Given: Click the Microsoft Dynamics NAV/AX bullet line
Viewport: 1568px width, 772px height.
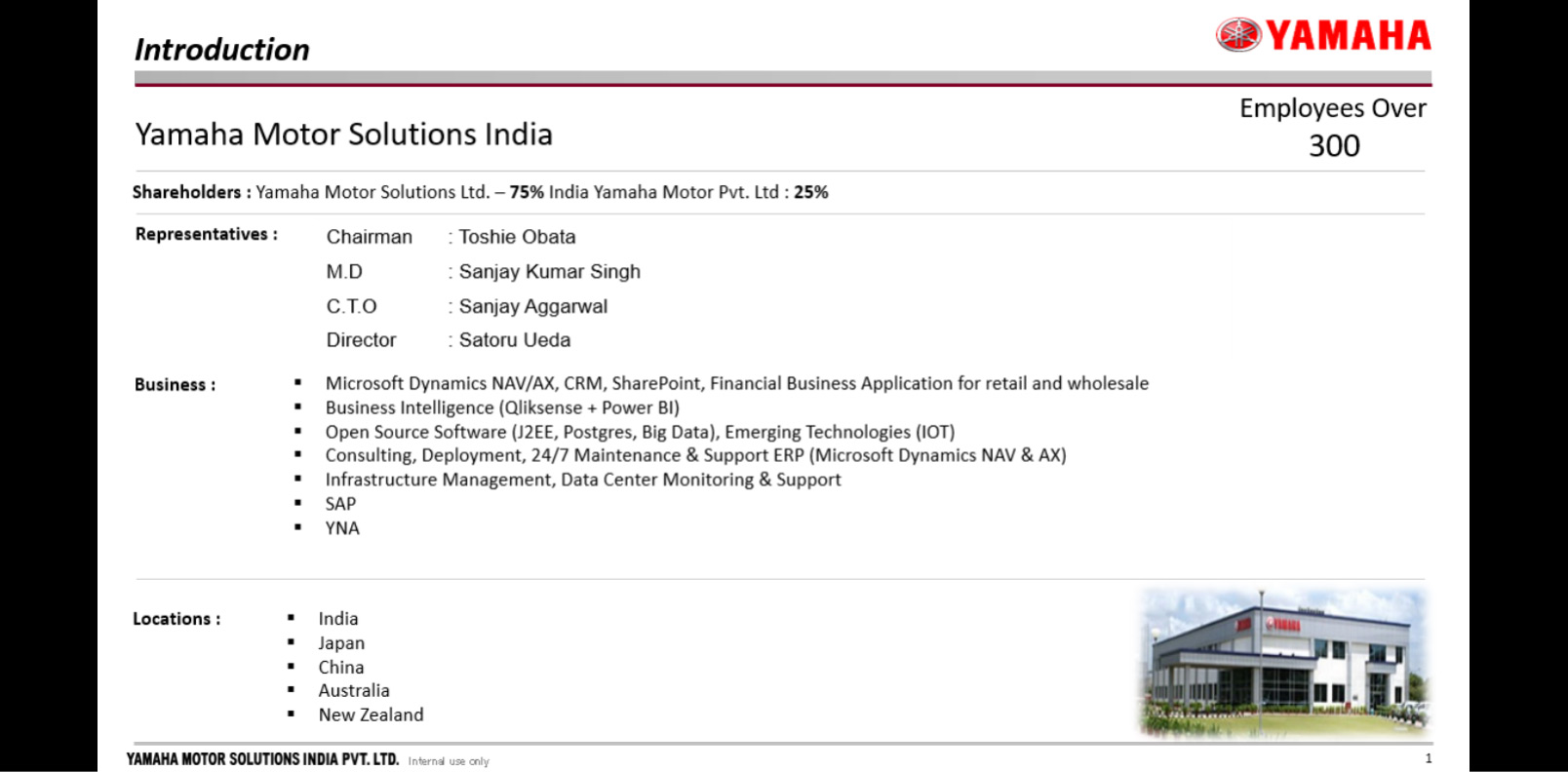Looking at the screenshot, I should 736,383.
